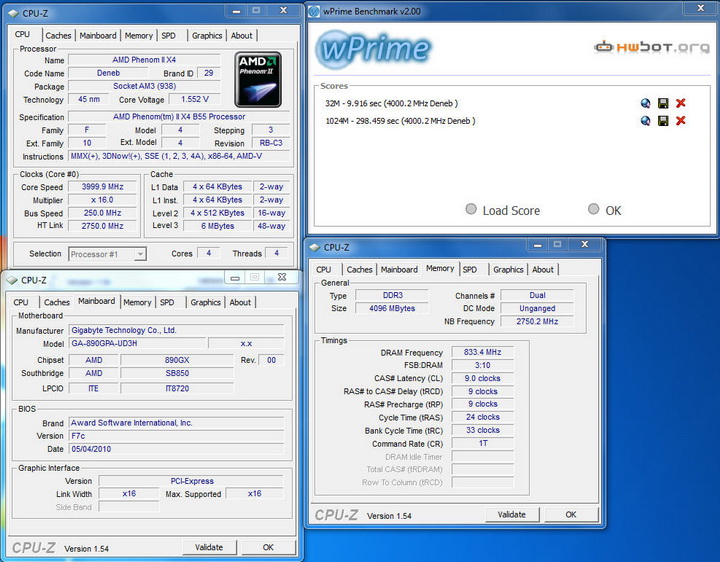
Task: Save the 32M score with floppy icon
Action: pyautogui.click(x=663, y=103)
